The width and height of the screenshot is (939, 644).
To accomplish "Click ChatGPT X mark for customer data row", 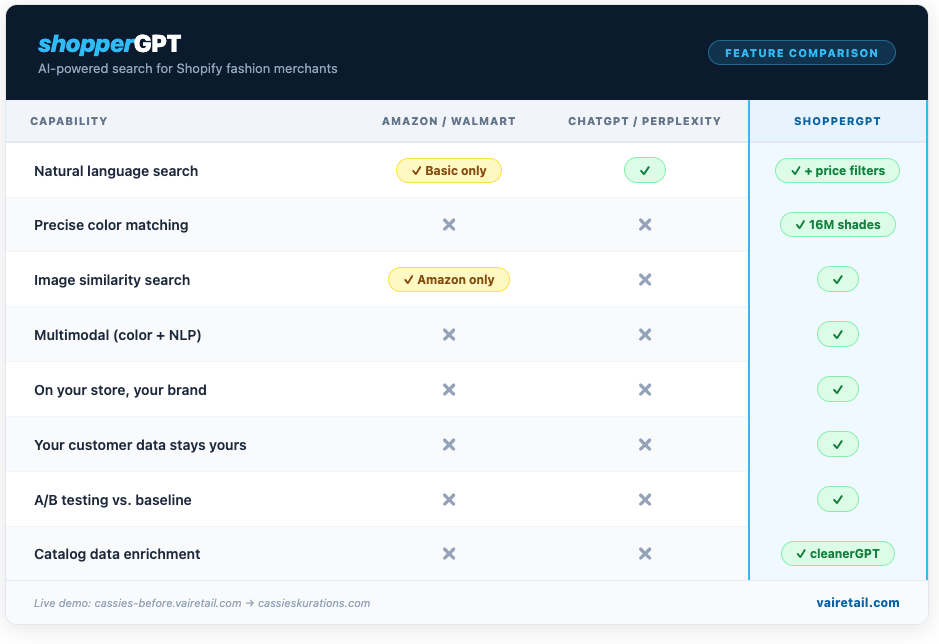I will (x=645, y=445).
